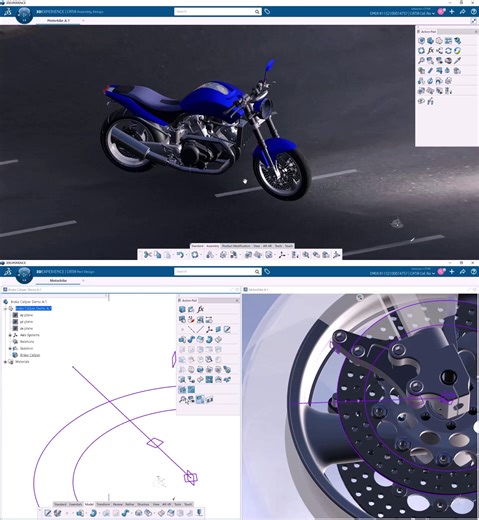The width and height of the screenshot is (479, 520).
Task: Select the Assembly tab in top toolbar
Action: 212,246
